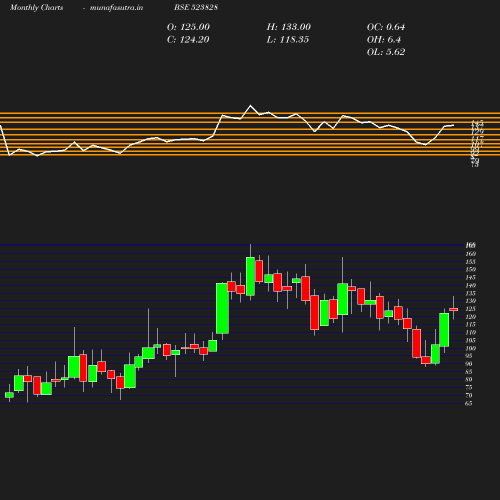Select the close value 'C: 124.20'
The height and width of the screenshot is (500, 500).
click(x=188, y=40)
